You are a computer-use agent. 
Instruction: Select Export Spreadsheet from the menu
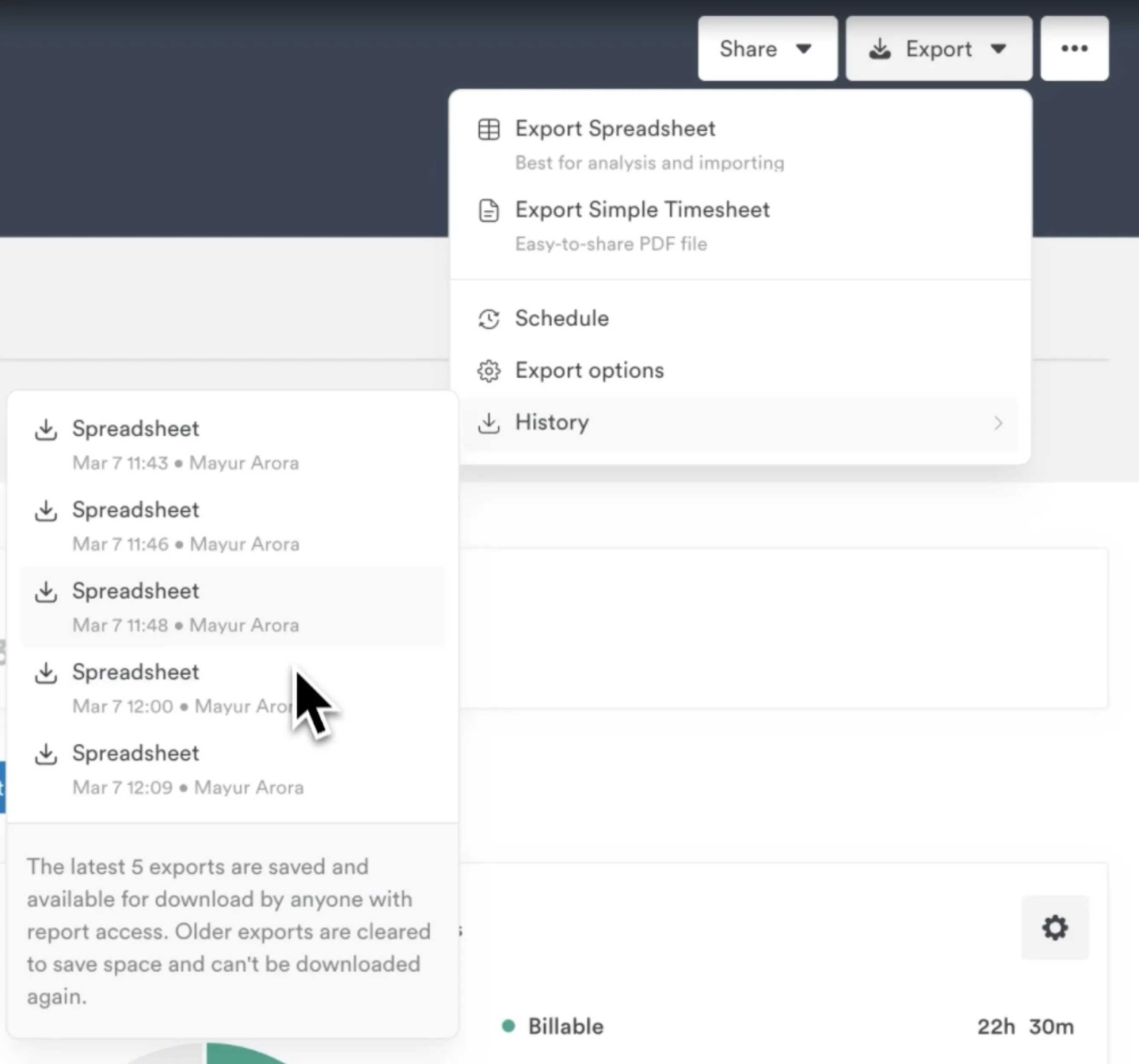(615, 129)
